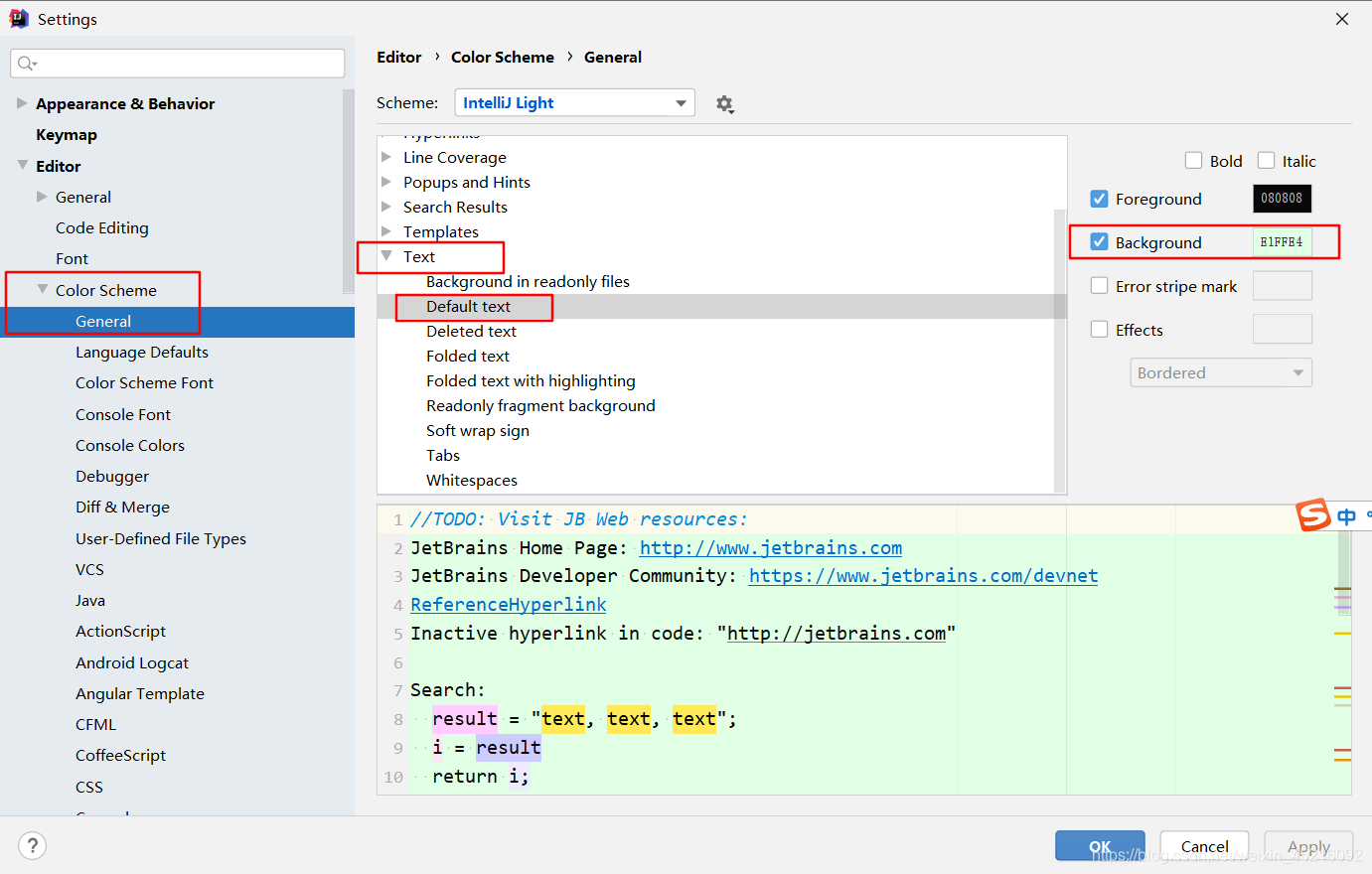
Task: Select Code Editing in the sidebar
Action: [102, 227]
